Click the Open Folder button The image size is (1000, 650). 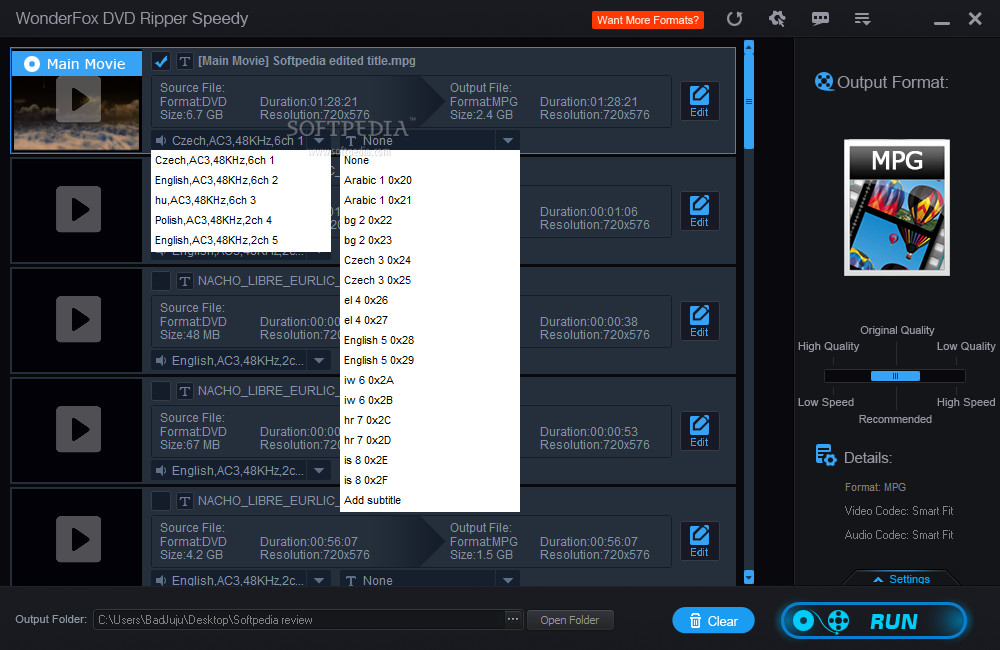pyautogui.click(x=570, y=620)
